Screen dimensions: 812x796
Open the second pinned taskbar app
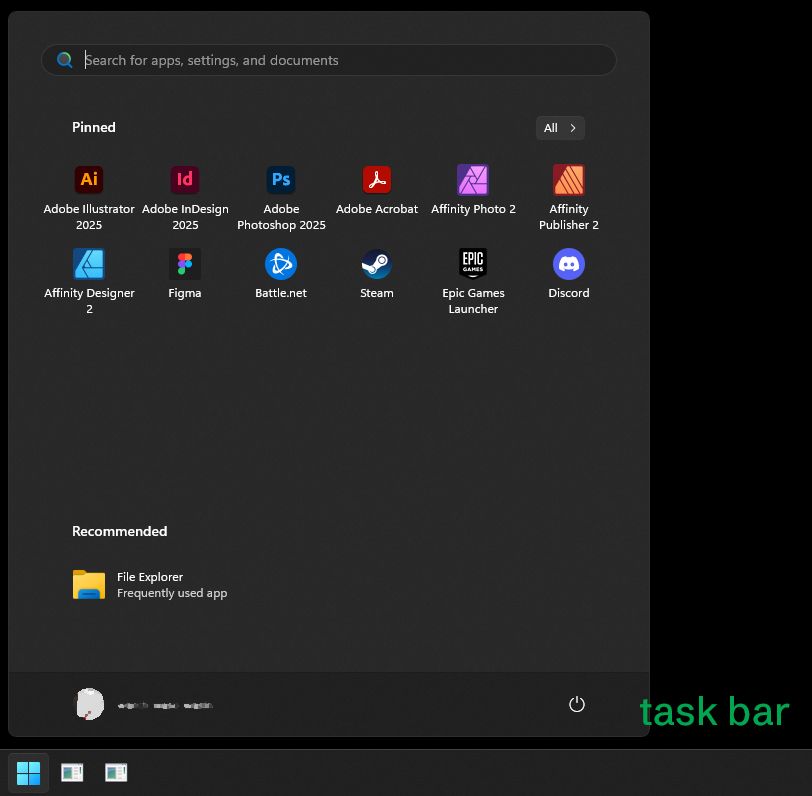[x=116, y=773]
